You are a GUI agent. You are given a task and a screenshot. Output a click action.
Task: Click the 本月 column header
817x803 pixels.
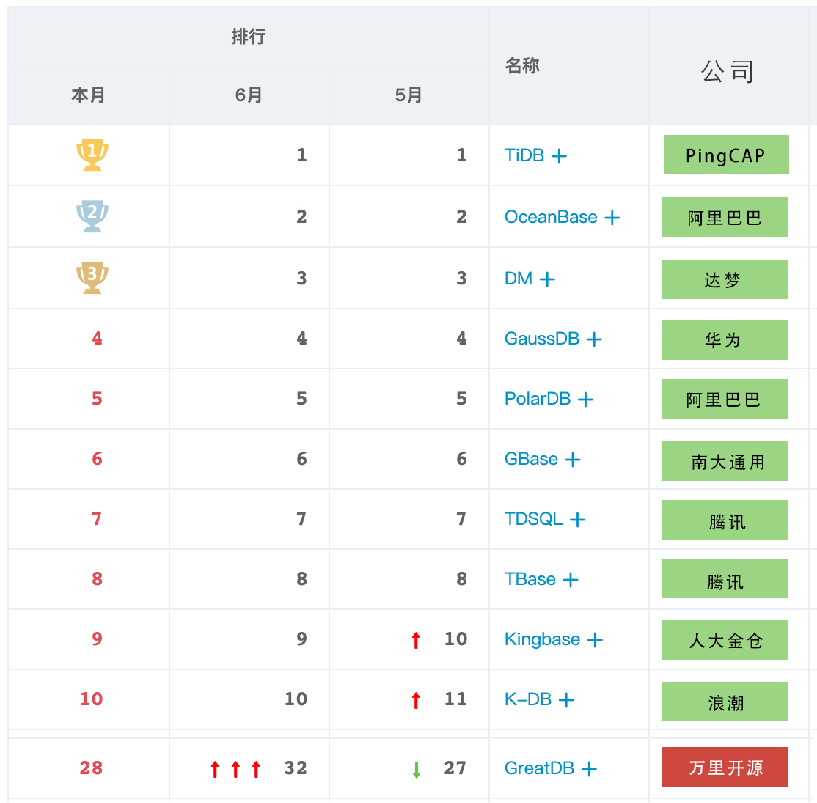tap(88, 96)
